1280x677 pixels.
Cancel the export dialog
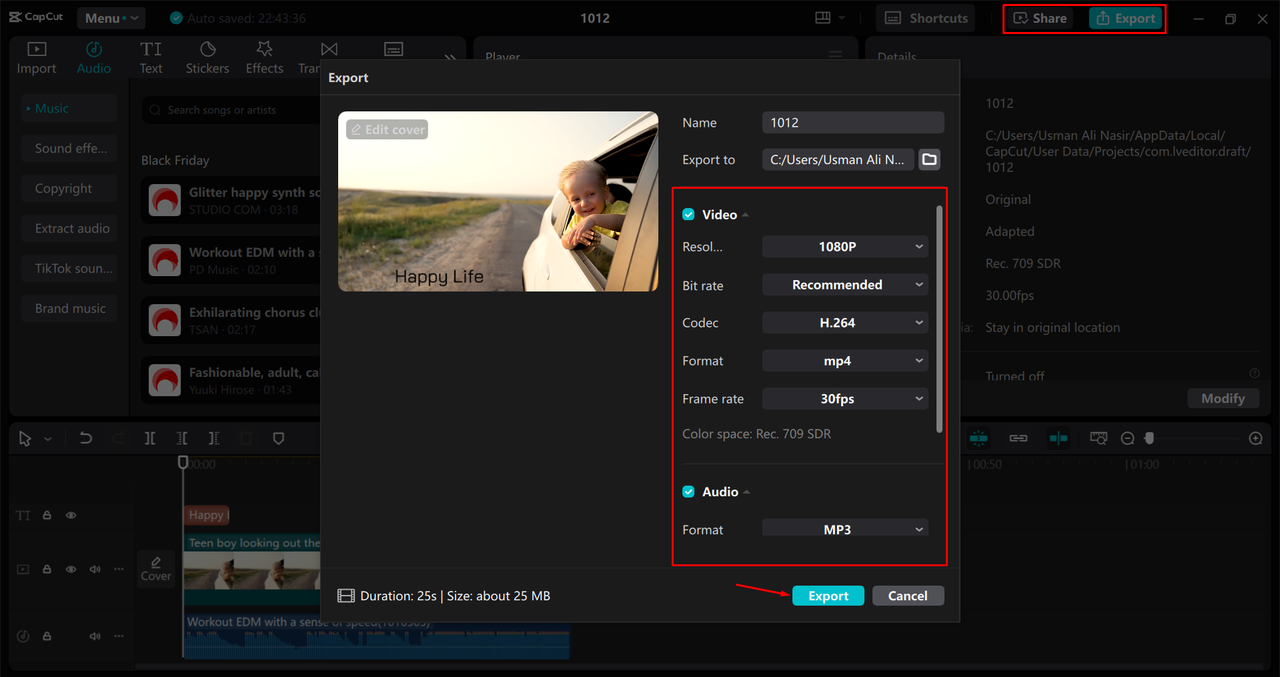coord(908,596)
